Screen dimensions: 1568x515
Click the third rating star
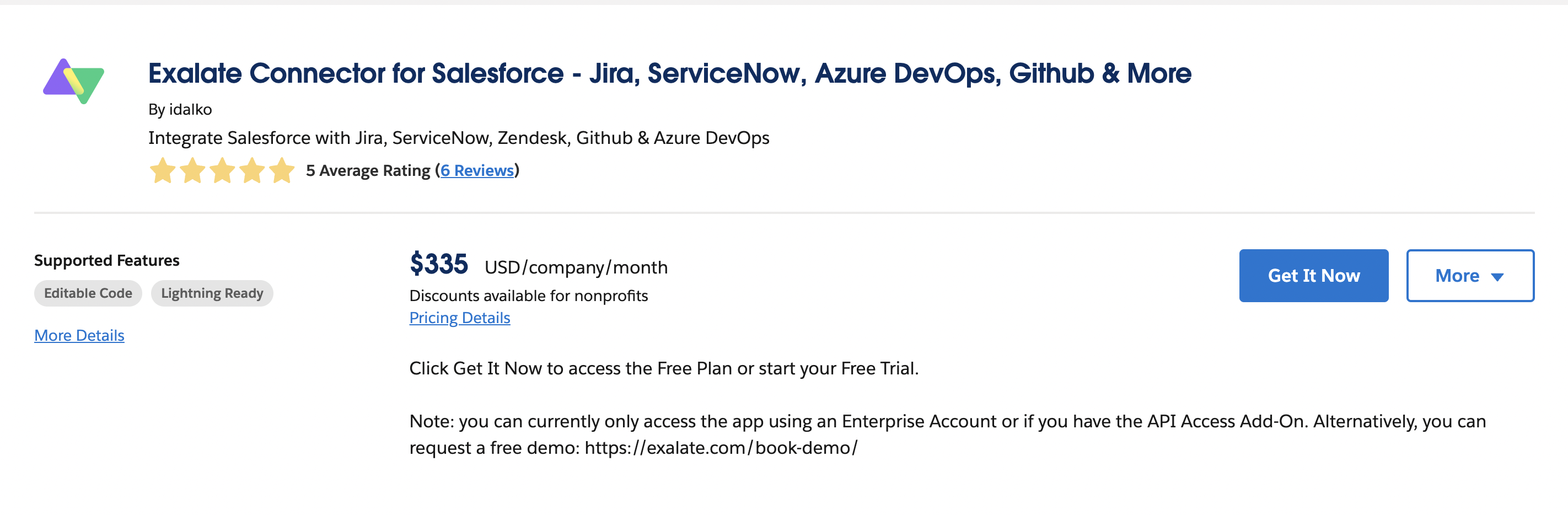tap(222, 171)
